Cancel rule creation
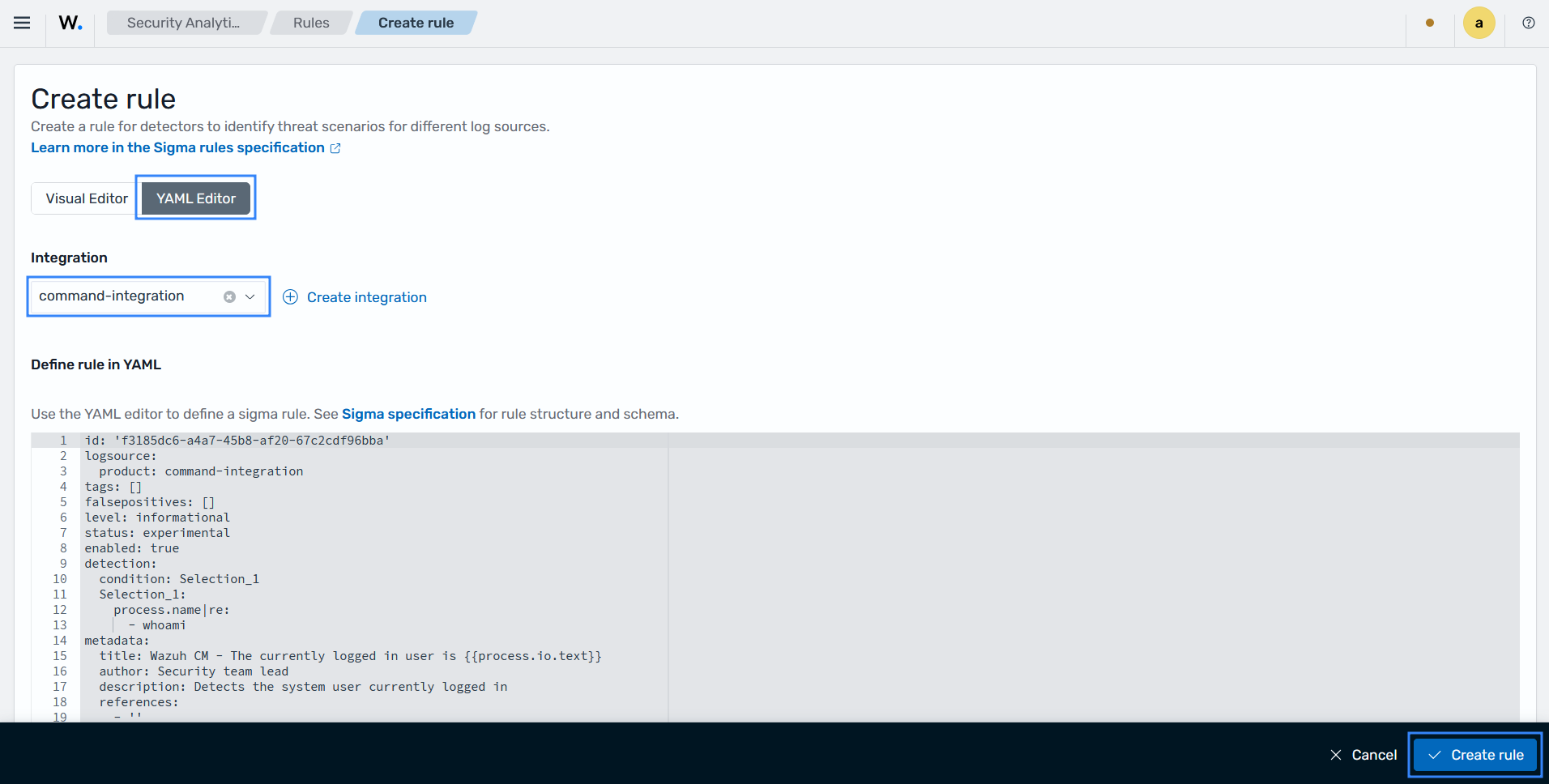This screenshot has height=784, width=1549. click(1363, 755)
